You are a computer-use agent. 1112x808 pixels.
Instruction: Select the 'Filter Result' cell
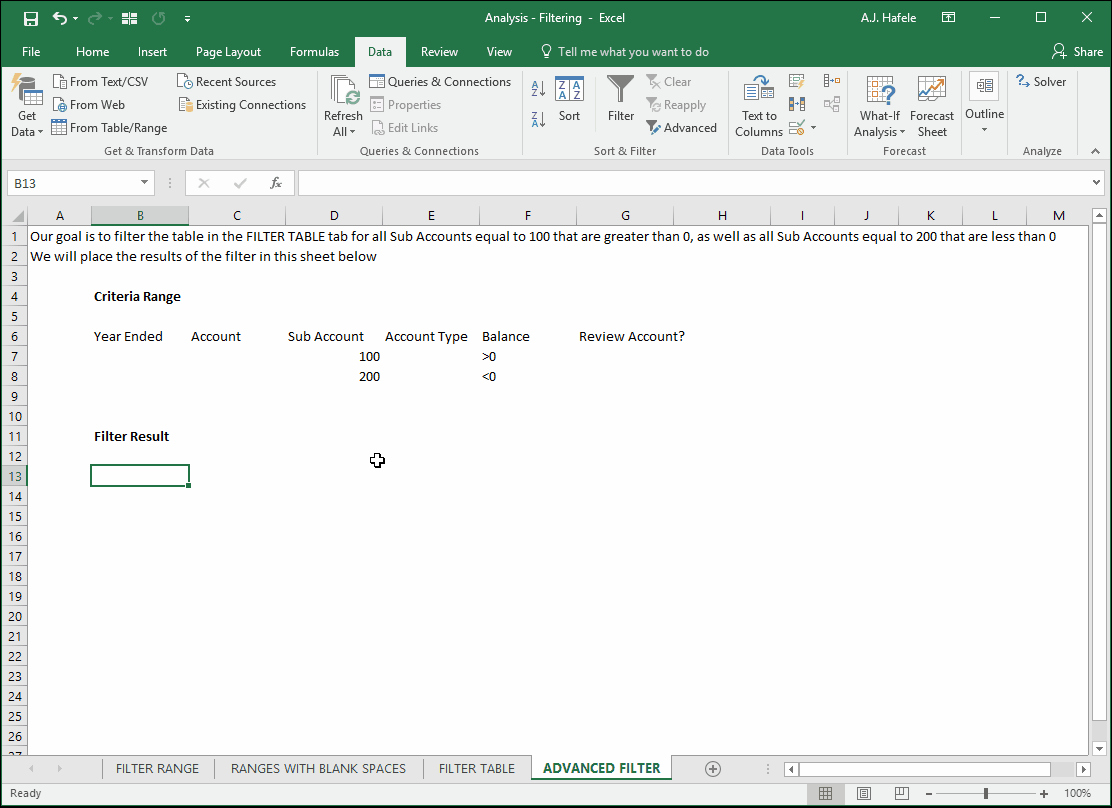140,436
